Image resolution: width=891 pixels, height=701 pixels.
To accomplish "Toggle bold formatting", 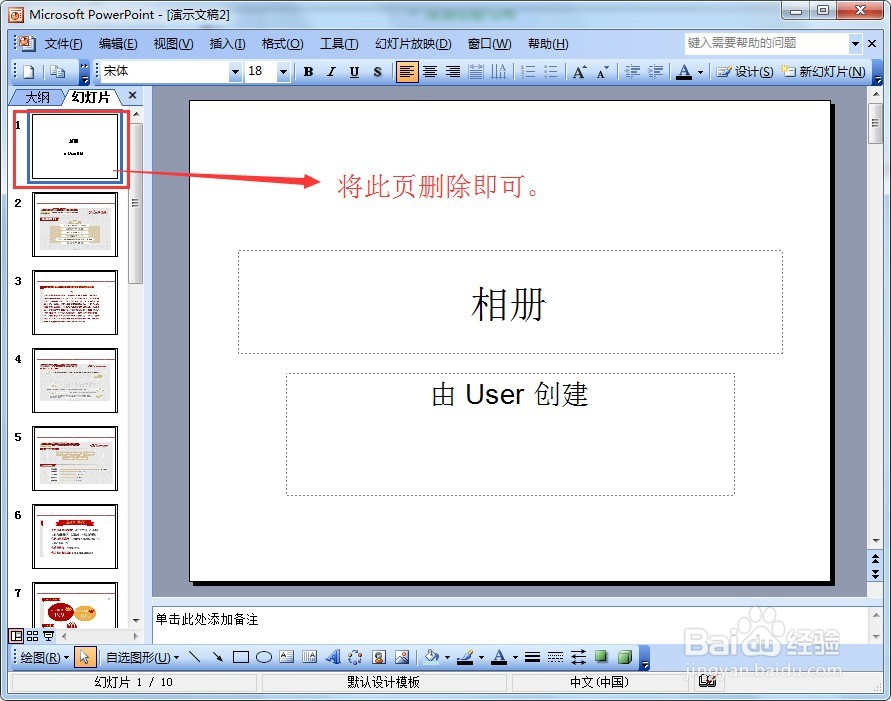I will (309, 72).
